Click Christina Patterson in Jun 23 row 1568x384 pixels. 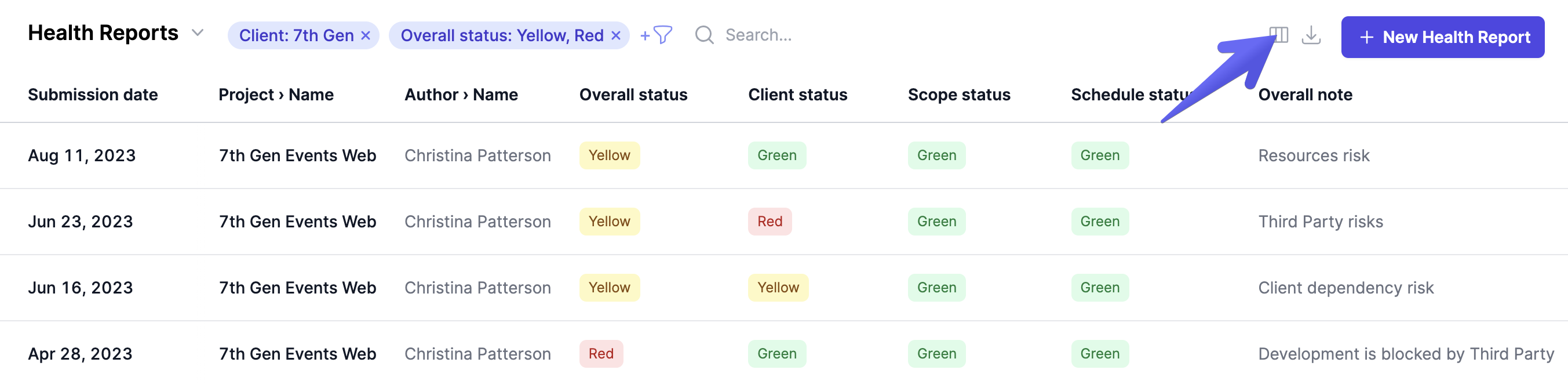coord(477,222)
